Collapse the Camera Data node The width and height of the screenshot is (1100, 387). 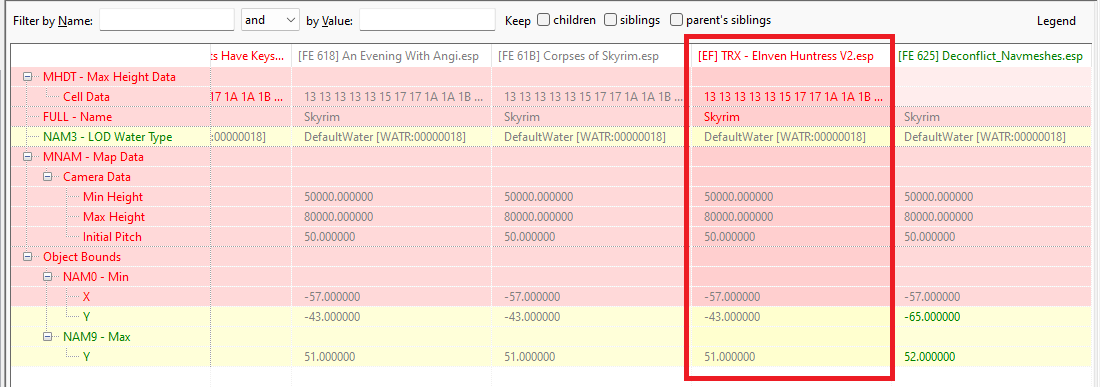(47, 177)
